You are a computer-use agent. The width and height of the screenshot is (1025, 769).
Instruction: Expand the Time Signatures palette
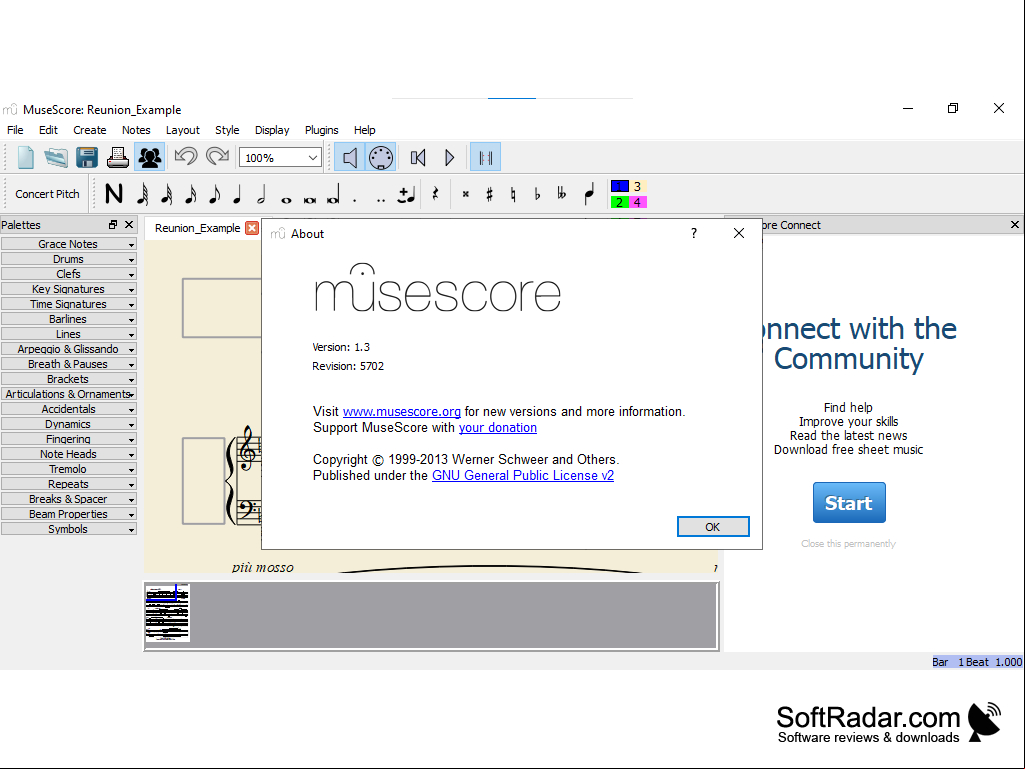click(69, 304)
